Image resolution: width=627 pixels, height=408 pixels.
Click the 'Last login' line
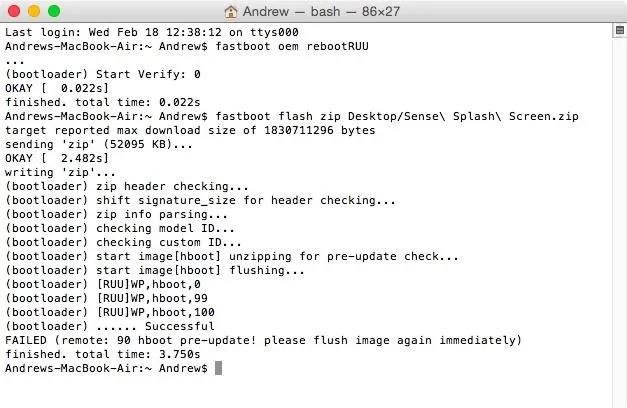click(x=152, y=32)
